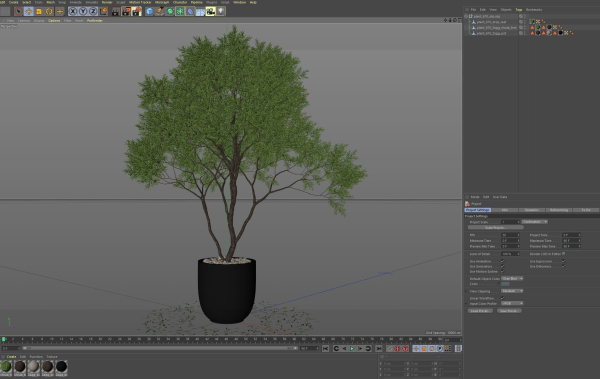This screenshot has width=600, height=379.
Task: Open viewport Options menu
Action: (x=54, y=21)
